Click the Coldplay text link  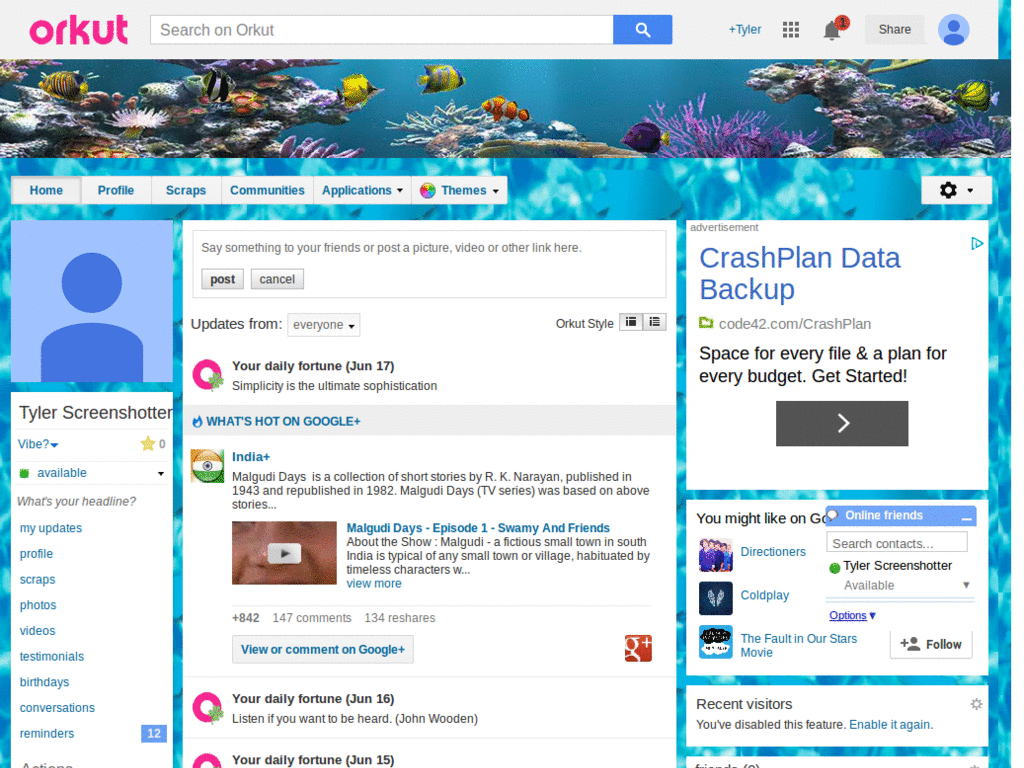[764, 595]
